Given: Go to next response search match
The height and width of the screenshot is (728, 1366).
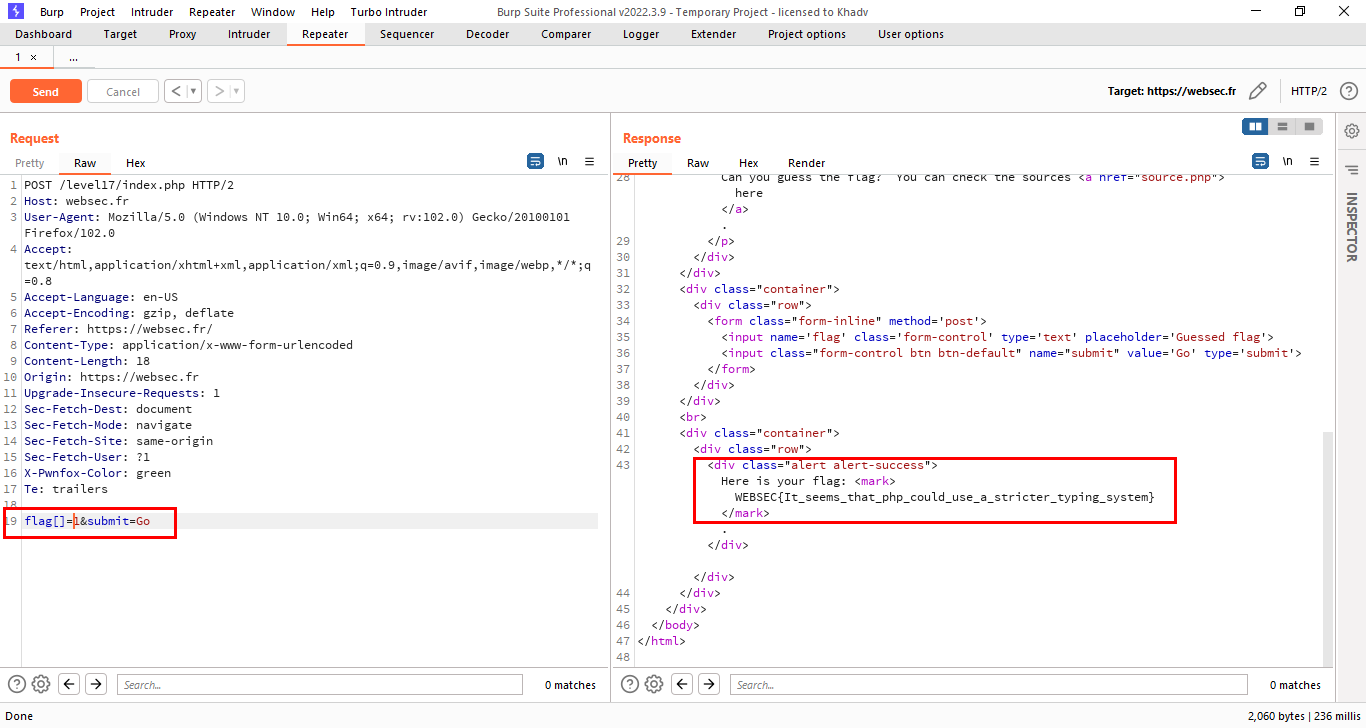Looking at the screenshot, I should [x=709, y=684].
